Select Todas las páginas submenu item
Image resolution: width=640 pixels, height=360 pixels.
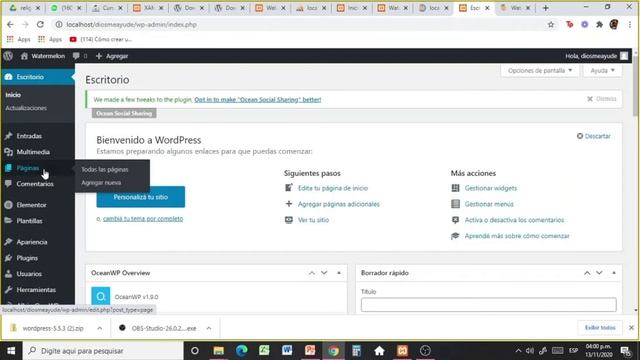click(x=105, y=169)
